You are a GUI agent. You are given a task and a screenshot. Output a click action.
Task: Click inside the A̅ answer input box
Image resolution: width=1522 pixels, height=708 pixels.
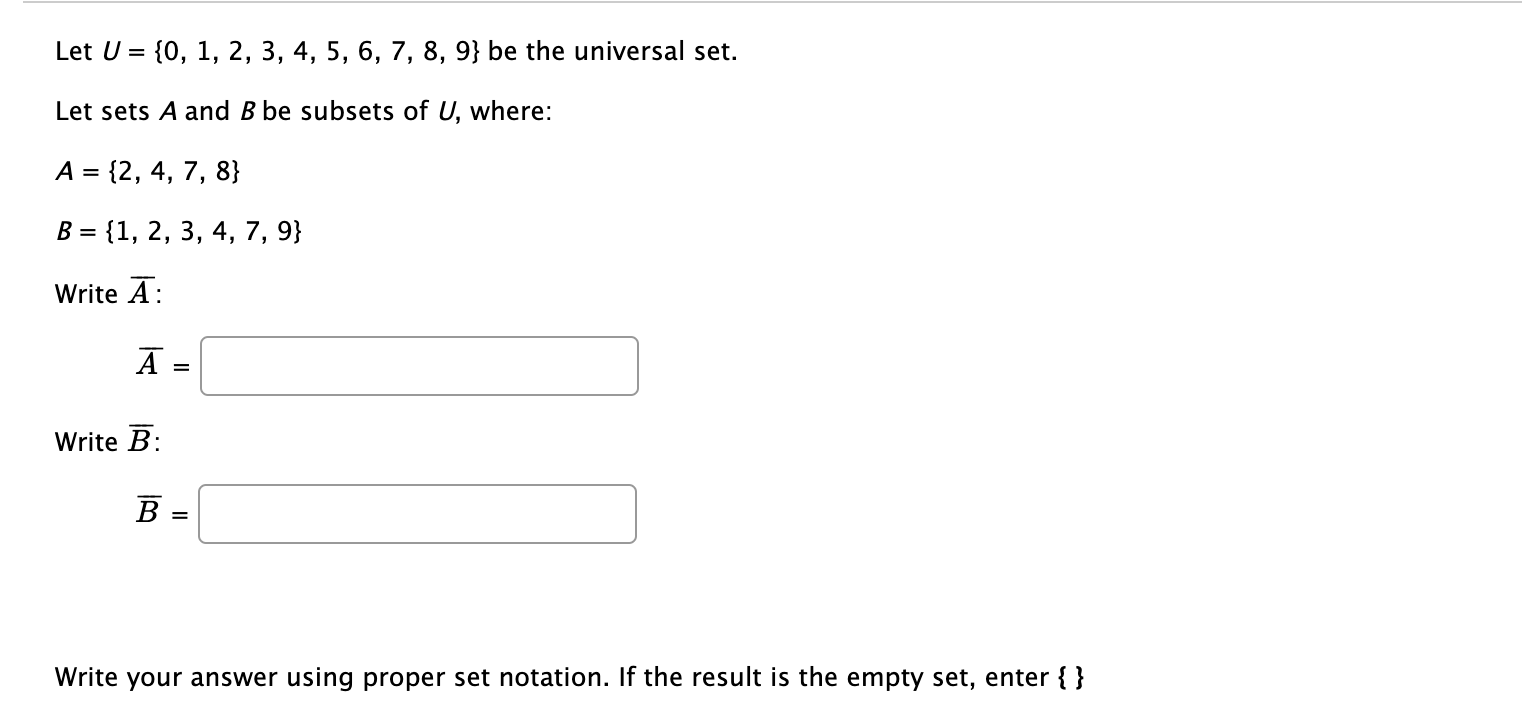pyautogui.click(x=418, y=366)
